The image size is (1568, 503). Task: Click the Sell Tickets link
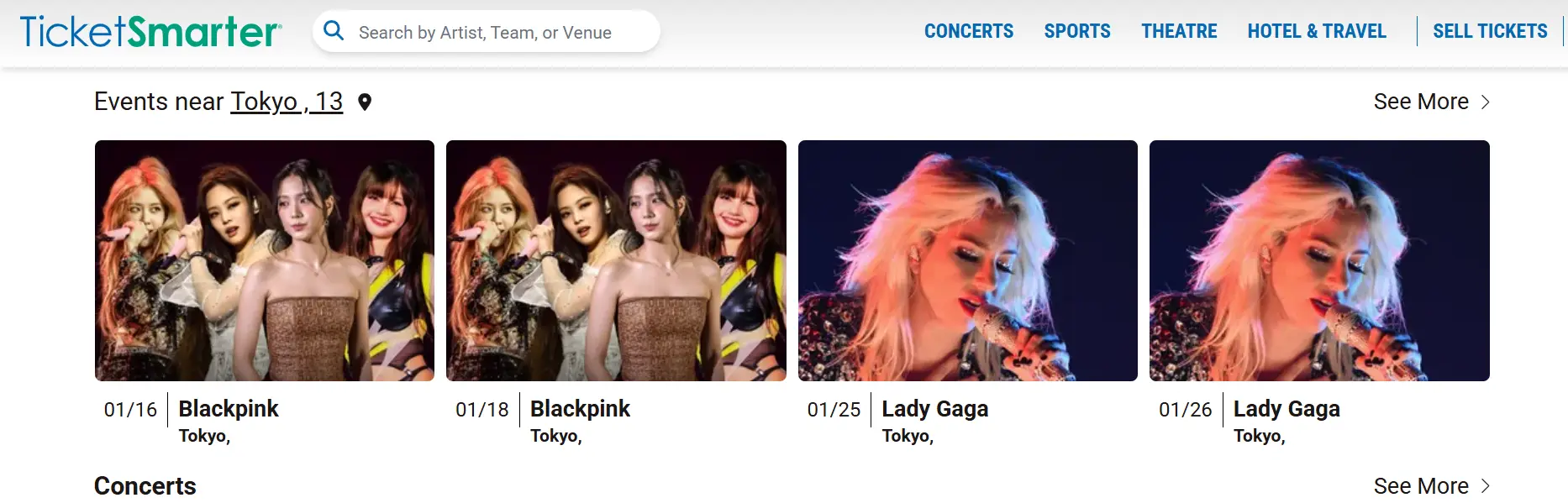point(1490,31)
